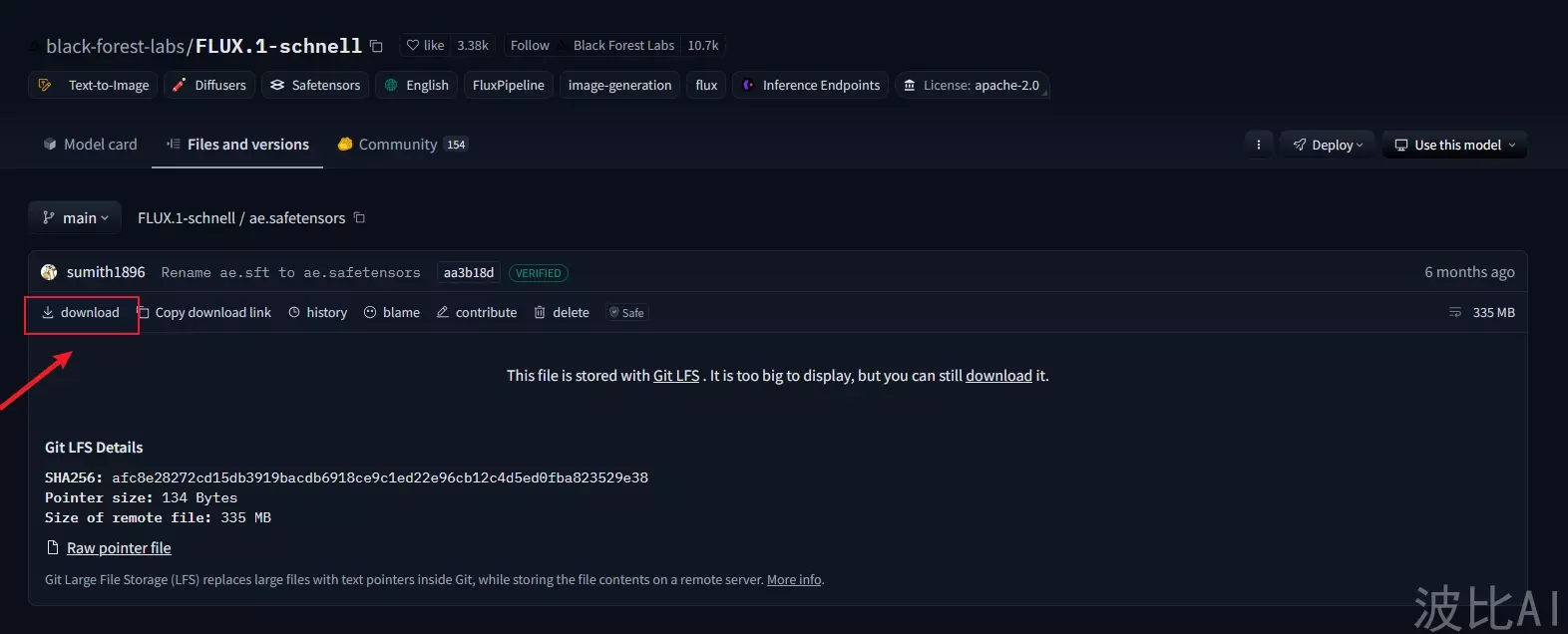Image resolution: width=1568 pixels, height=634 pixels.
Task: Open the Git LFS link
Action: [676, 376]
